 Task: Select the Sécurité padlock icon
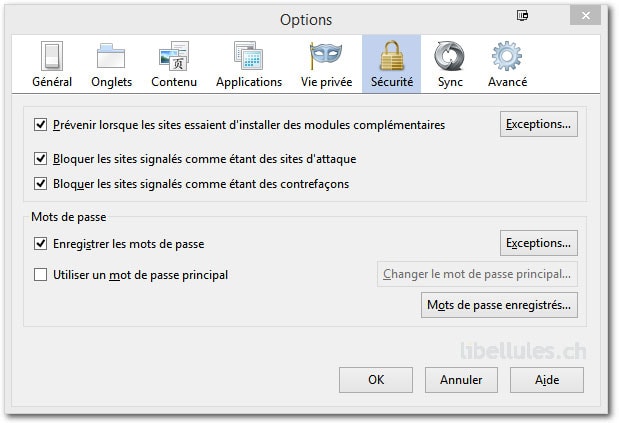click(392, 56)
